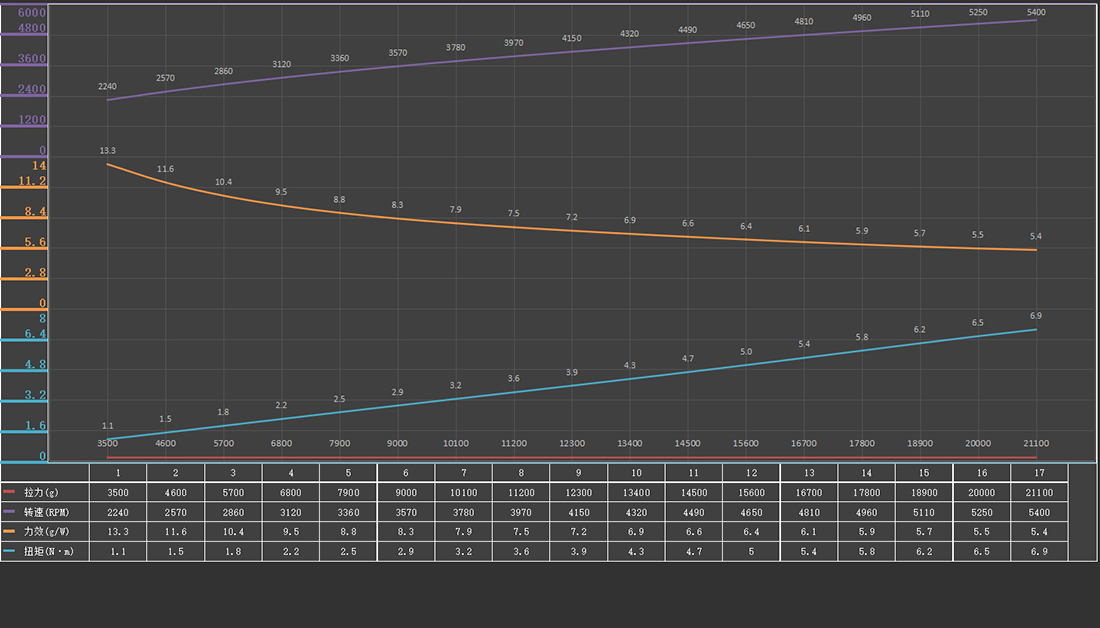Viewport: 1100px width, 628px height.
Task: Click the 6.9 data label on the cyan line
Action: coord(1036,316)
